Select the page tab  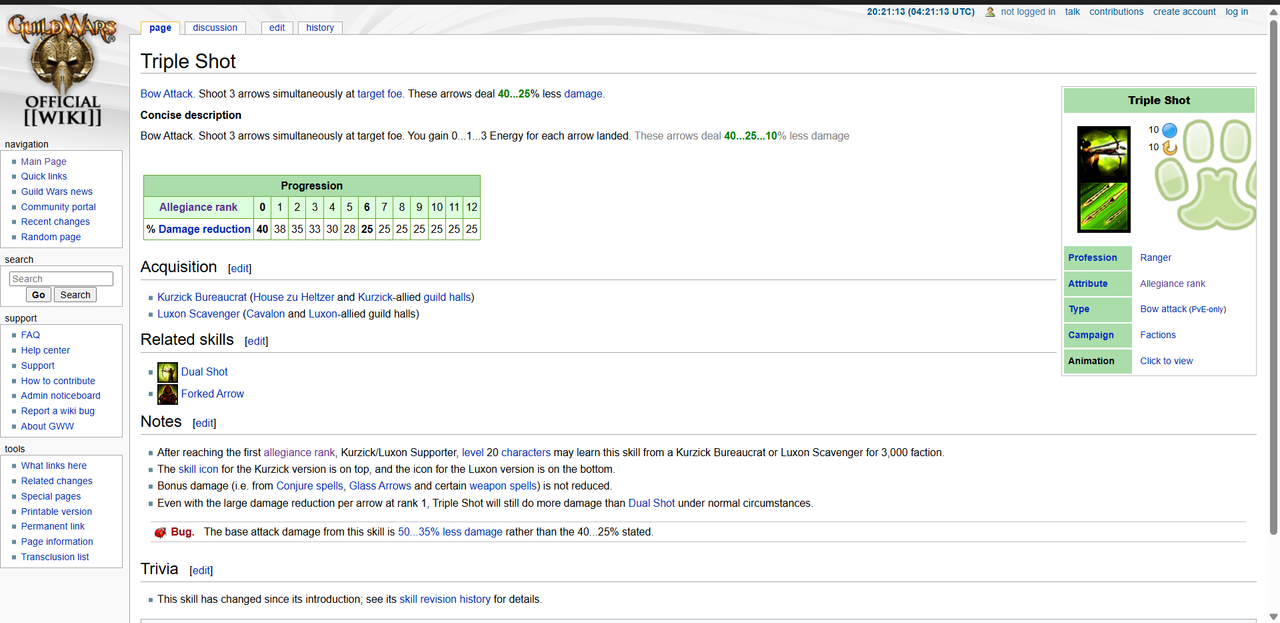(160, 28)
